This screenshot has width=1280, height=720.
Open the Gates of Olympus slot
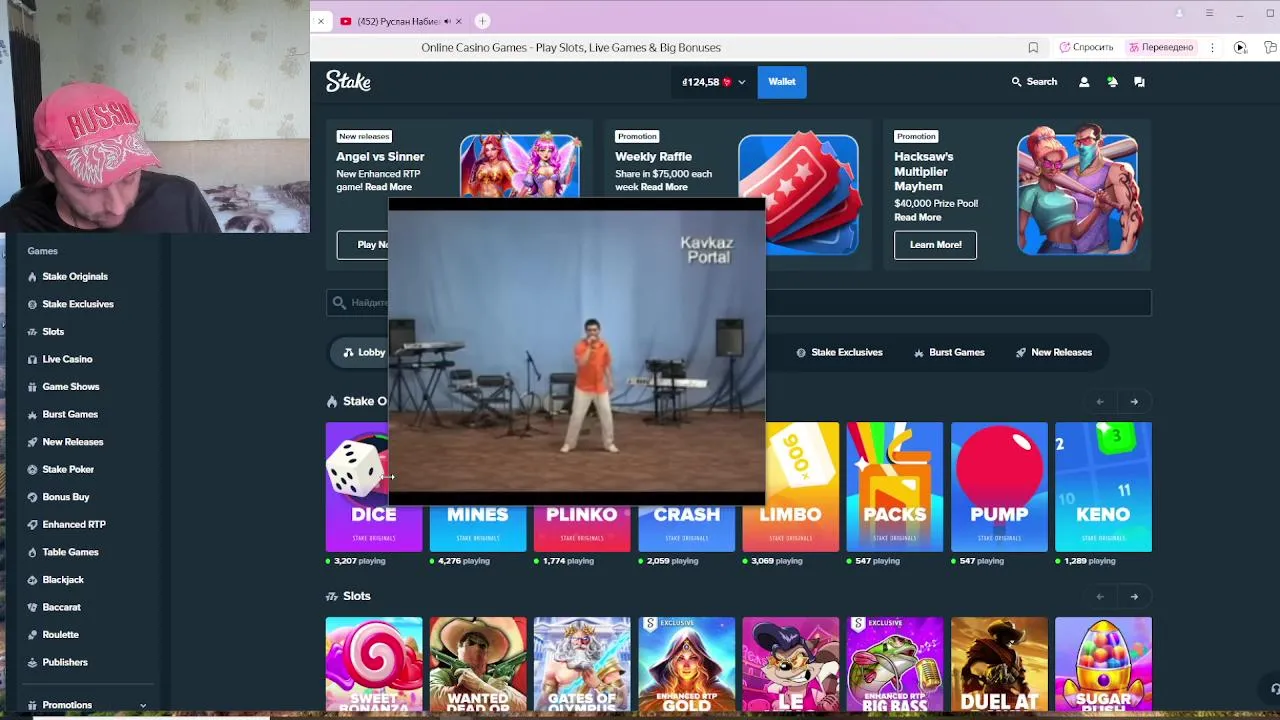point(582,664)
